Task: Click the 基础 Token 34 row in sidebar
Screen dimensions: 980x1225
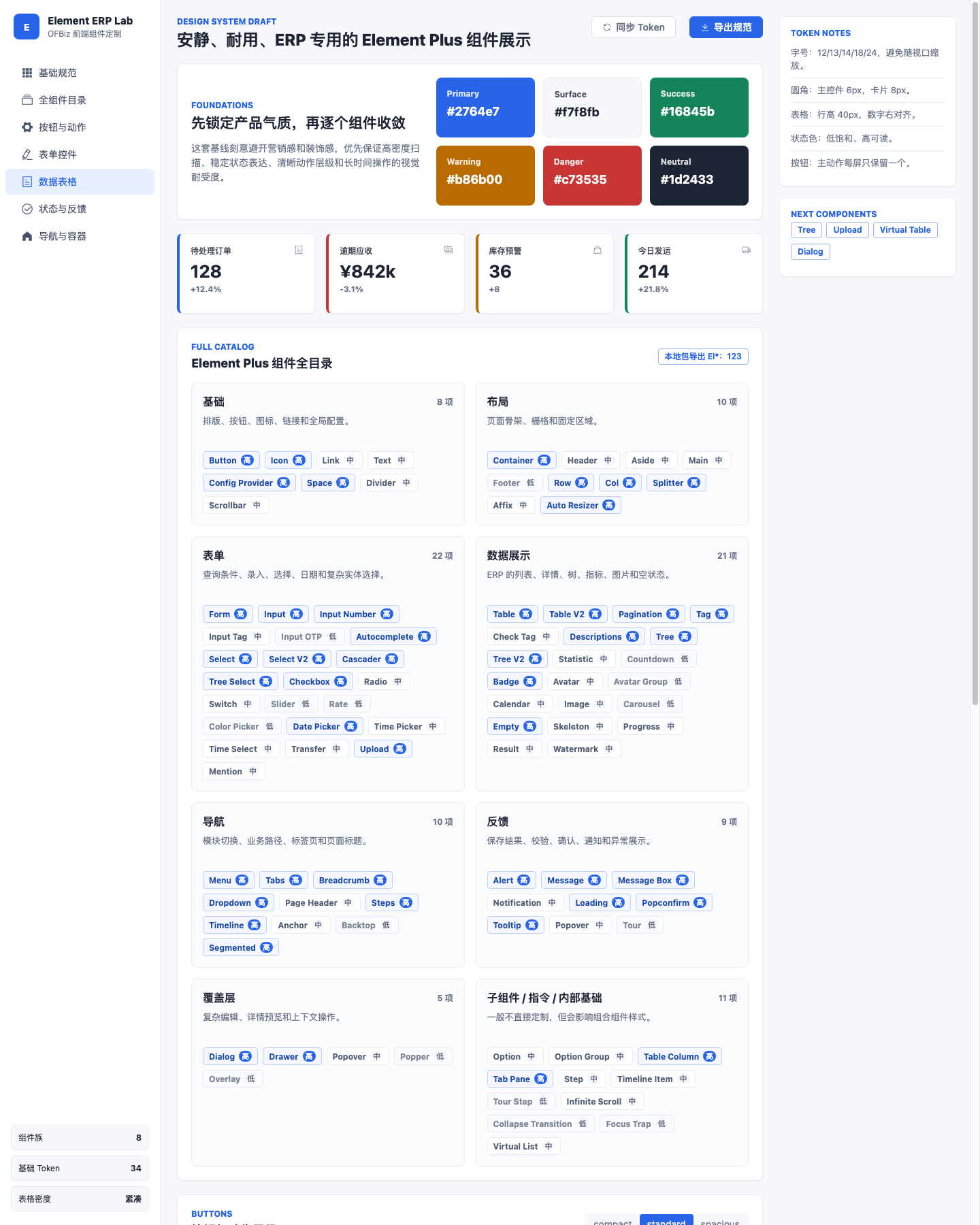Action: [x=80, y=1169]
